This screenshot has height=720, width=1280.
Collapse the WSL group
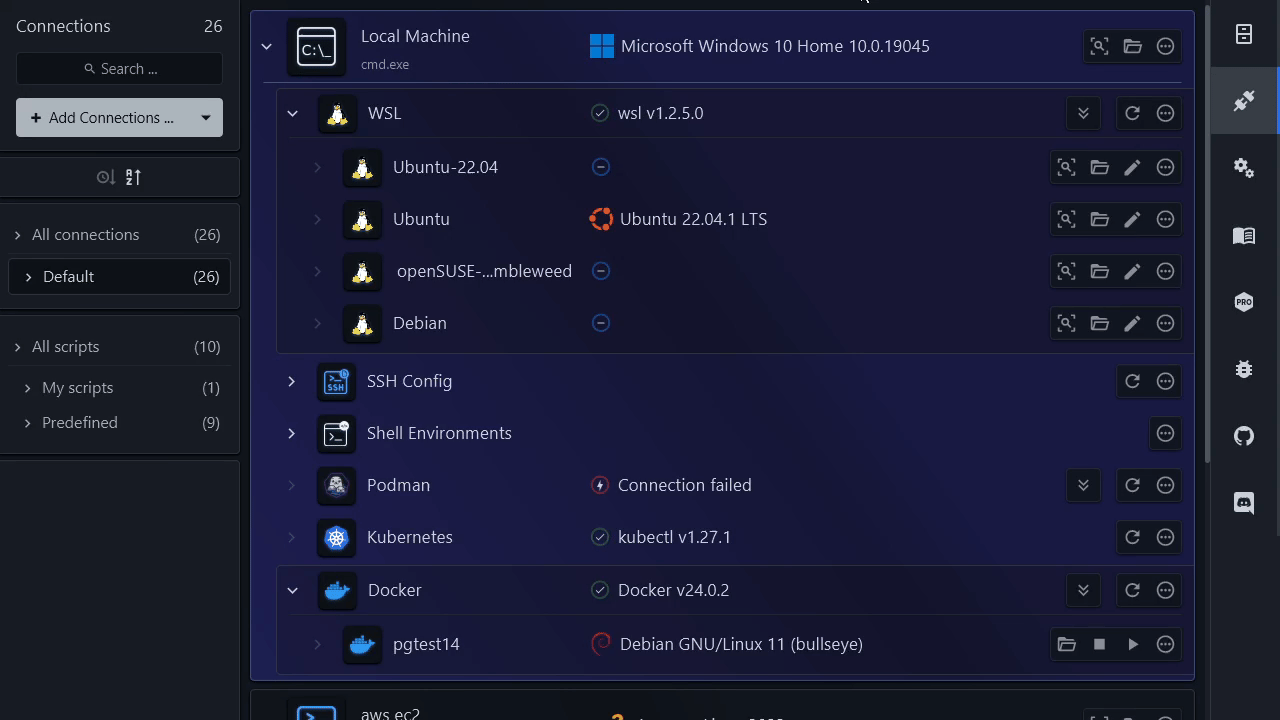pyautogui.click(x=292, y=113)
